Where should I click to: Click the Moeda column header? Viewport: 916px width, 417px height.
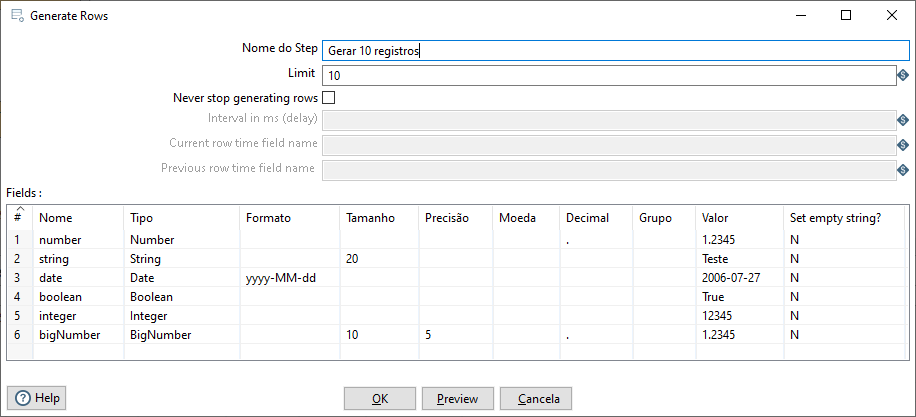(x=526, y=218)
